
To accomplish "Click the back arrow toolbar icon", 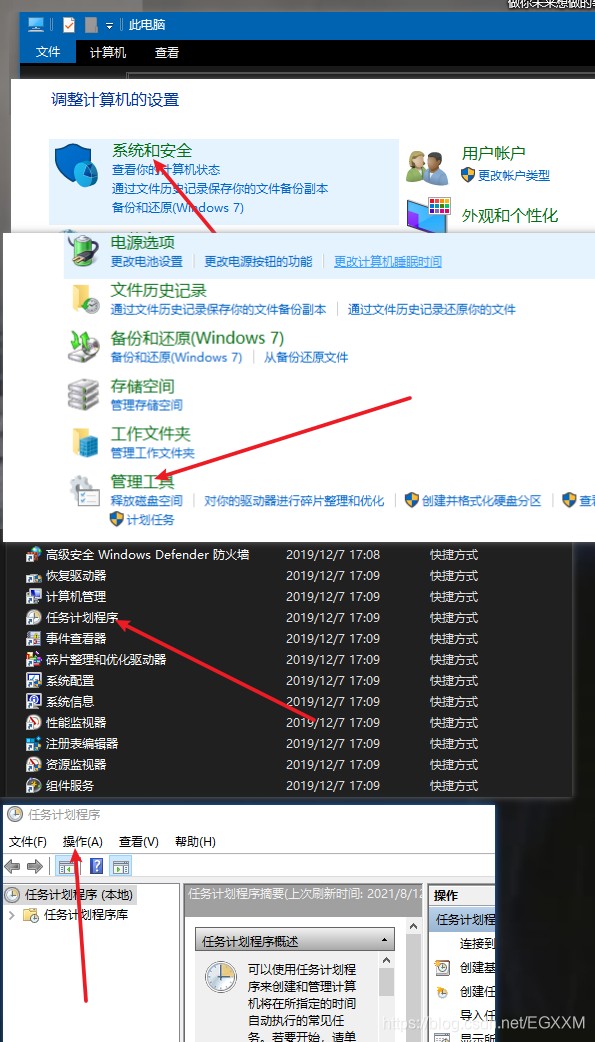I will [x=13, y=866].
